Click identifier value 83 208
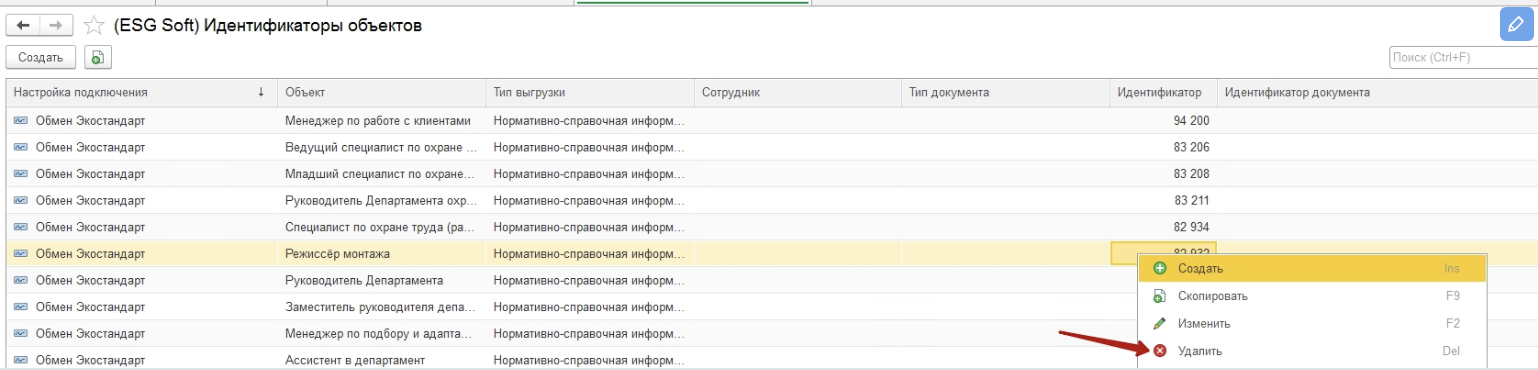 [1191, 174]
